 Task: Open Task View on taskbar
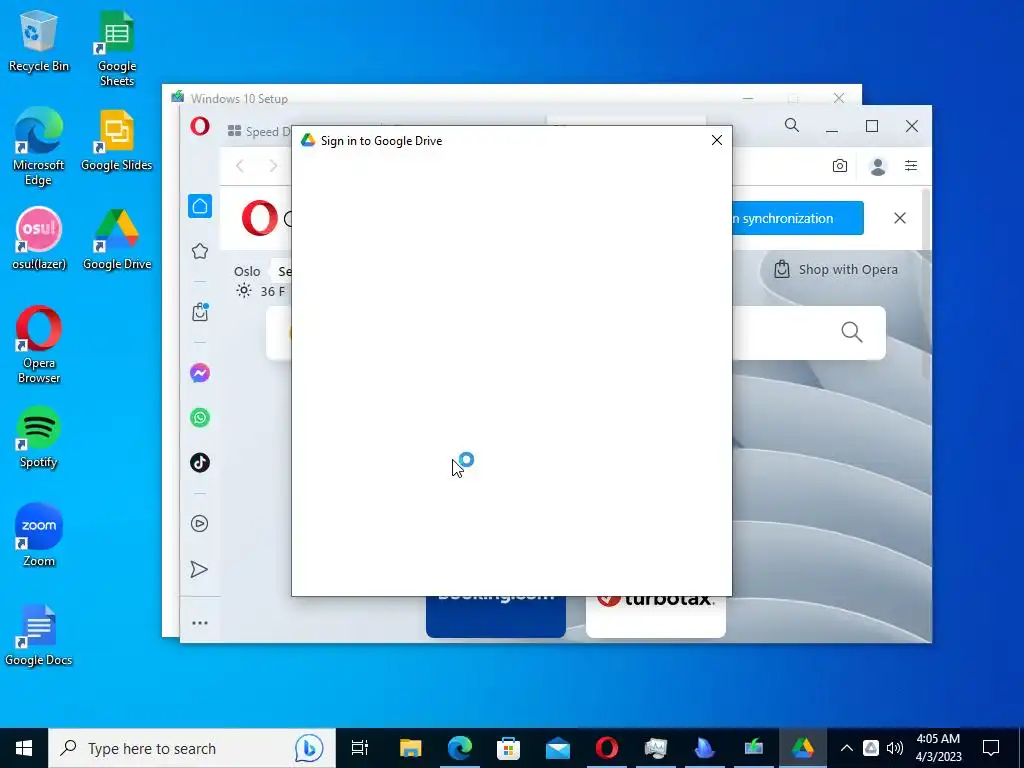click(x=360, y=748)
